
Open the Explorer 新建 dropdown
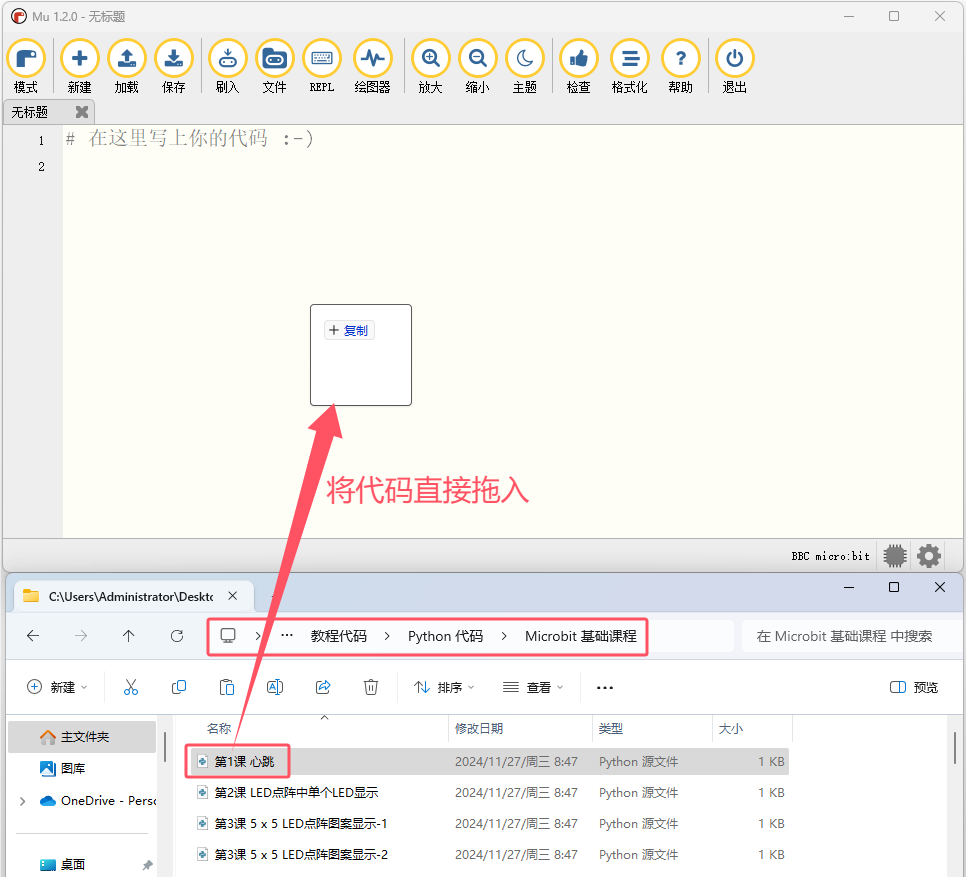(x=57, y=687)
